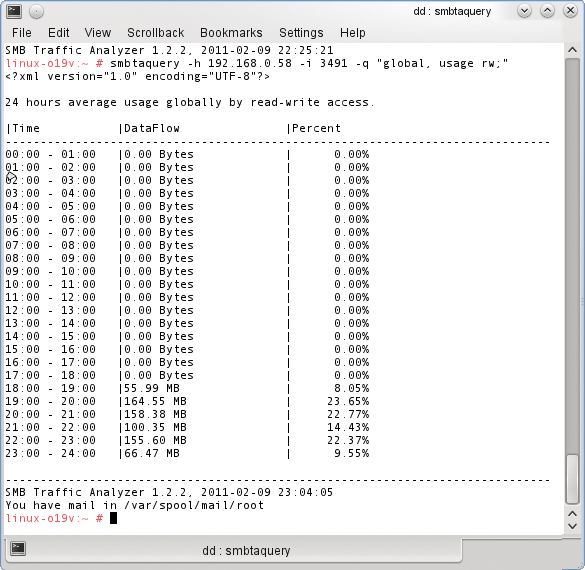585x570 pixels.
Task: Click the '22.37%' percent value
Action: coord(348,441)
